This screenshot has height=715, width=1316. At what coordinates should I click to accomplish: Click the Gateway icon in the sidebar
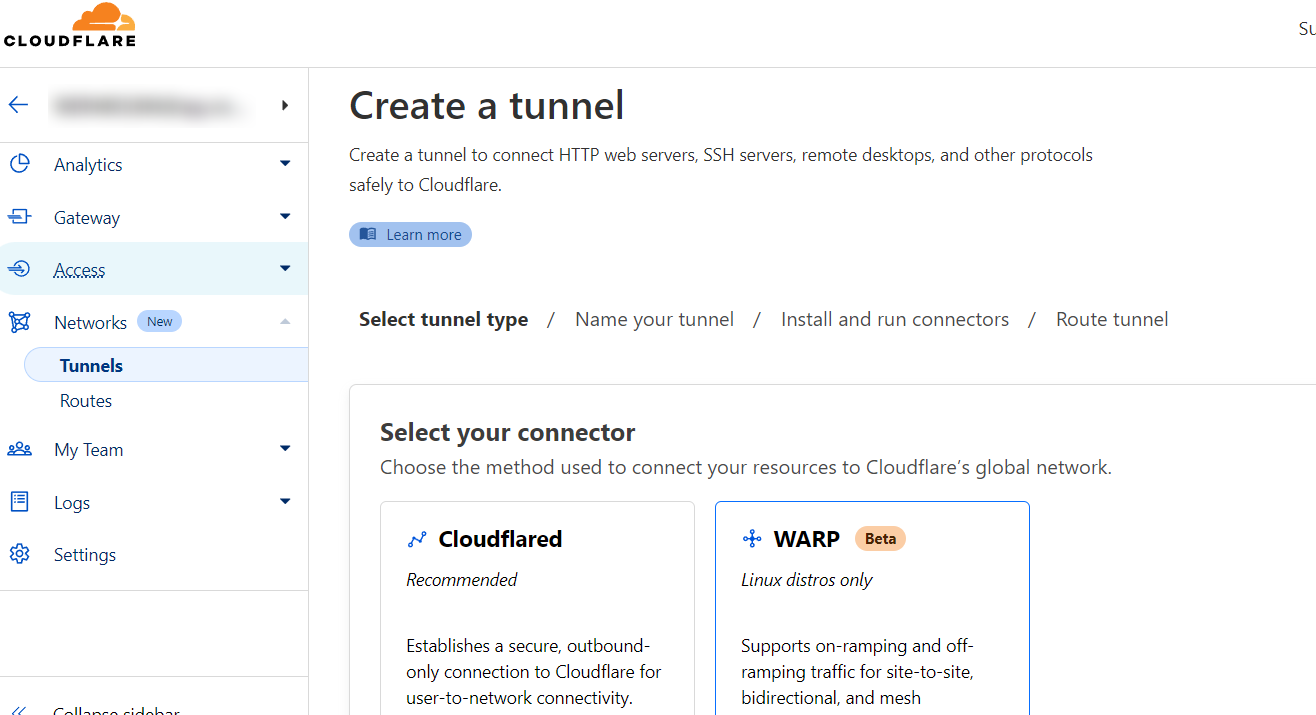(19, 217)
